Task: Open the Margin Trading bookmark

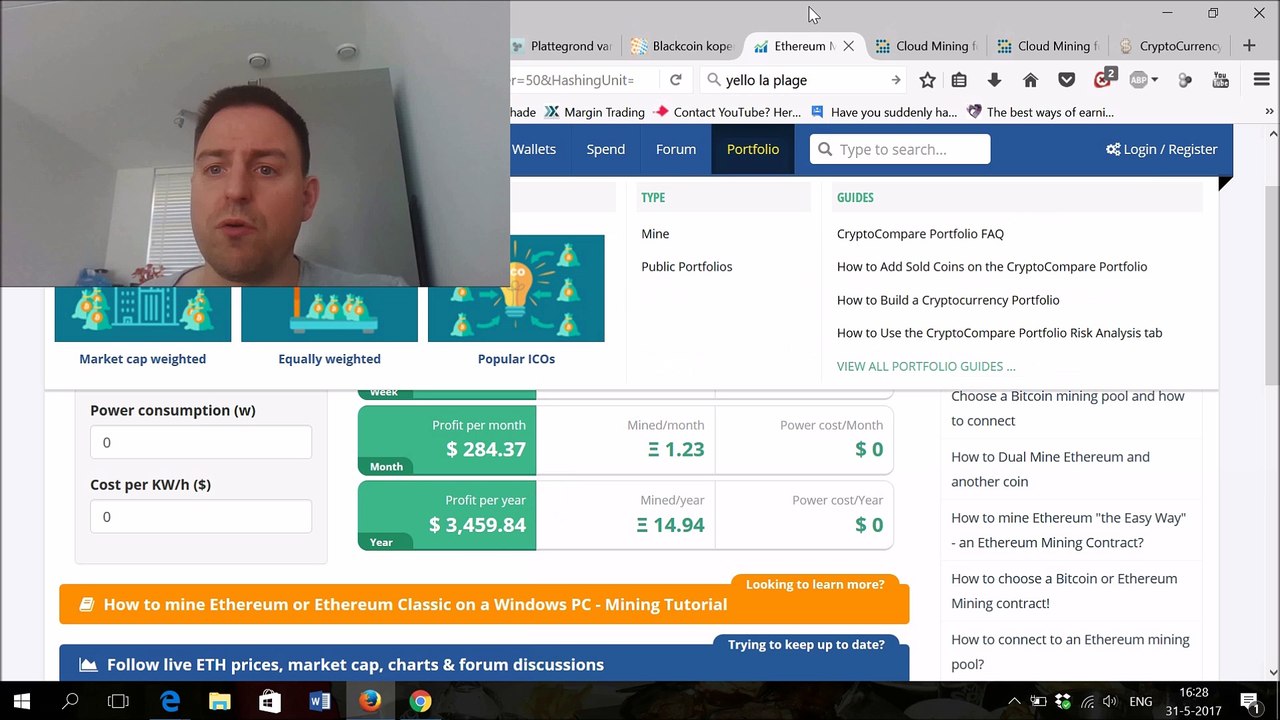Action: coord(594,112)
